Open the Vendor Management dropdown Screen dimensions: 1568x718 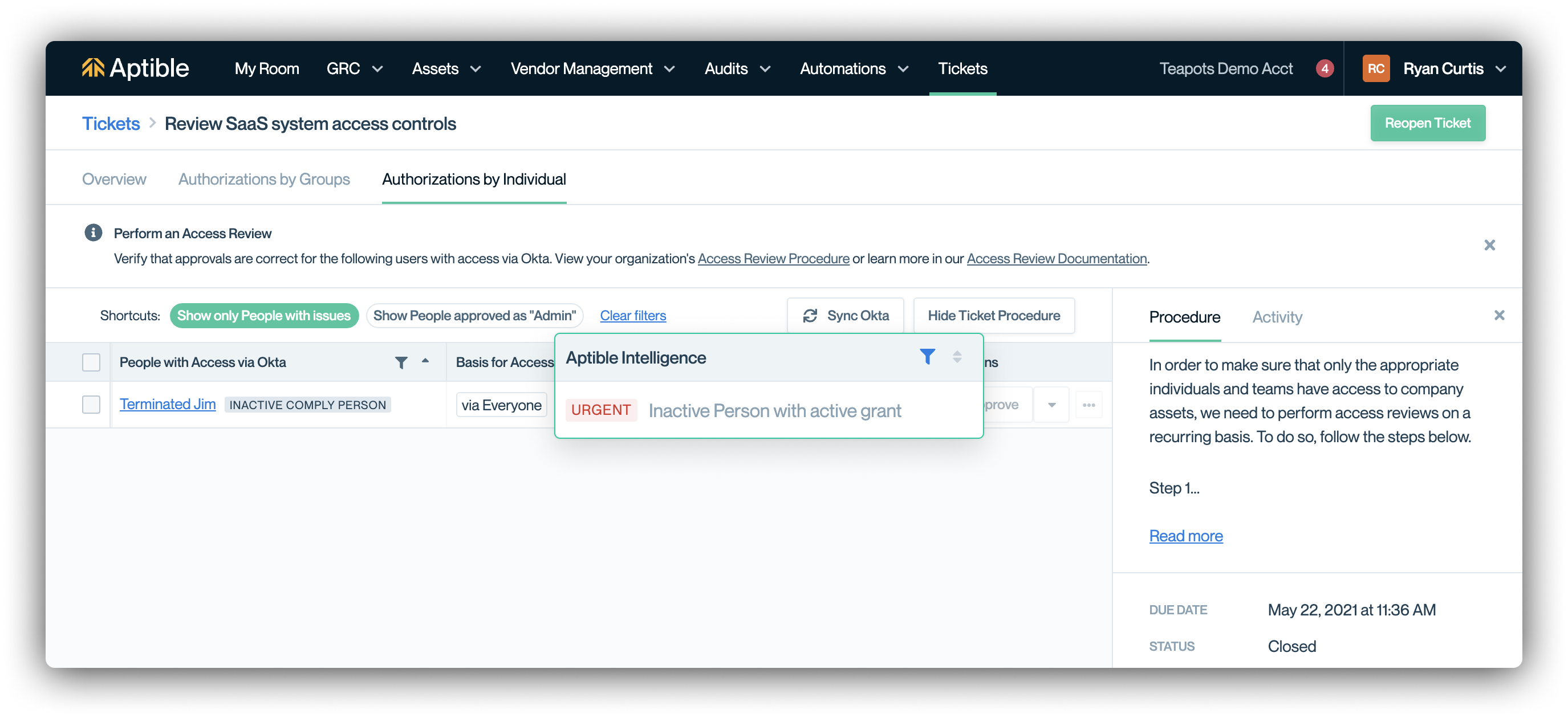(592, 69)
